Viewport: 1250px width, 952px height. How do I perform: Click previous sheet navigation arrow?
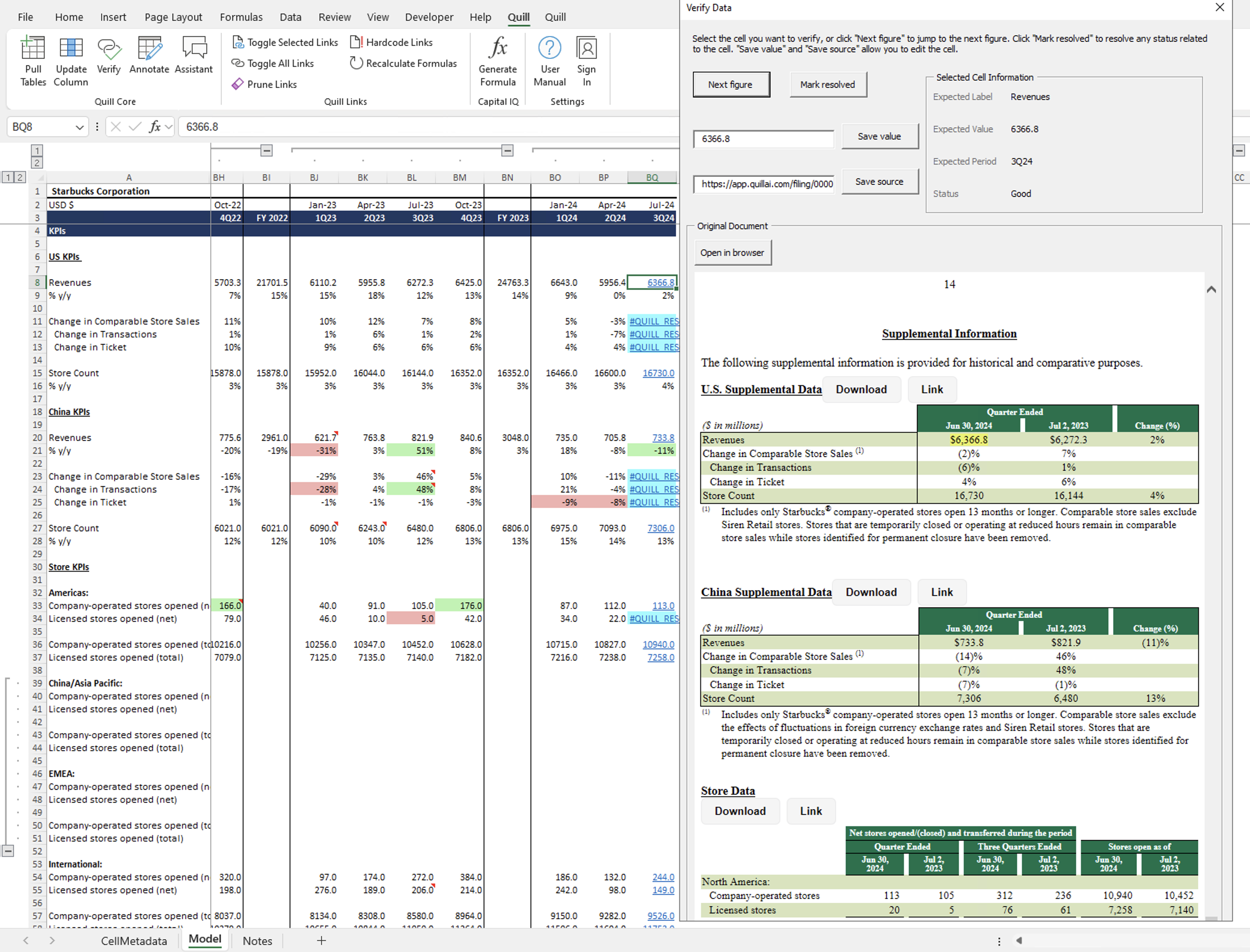pyautogui.click(x=26, y=941)
